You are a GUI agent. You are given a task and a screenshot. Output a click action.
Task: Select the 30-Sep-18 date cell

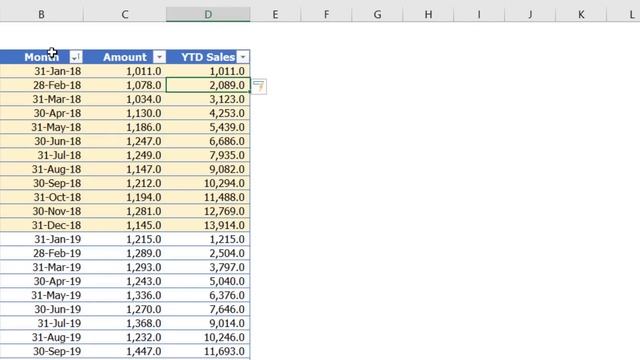(x=41, y=183)
